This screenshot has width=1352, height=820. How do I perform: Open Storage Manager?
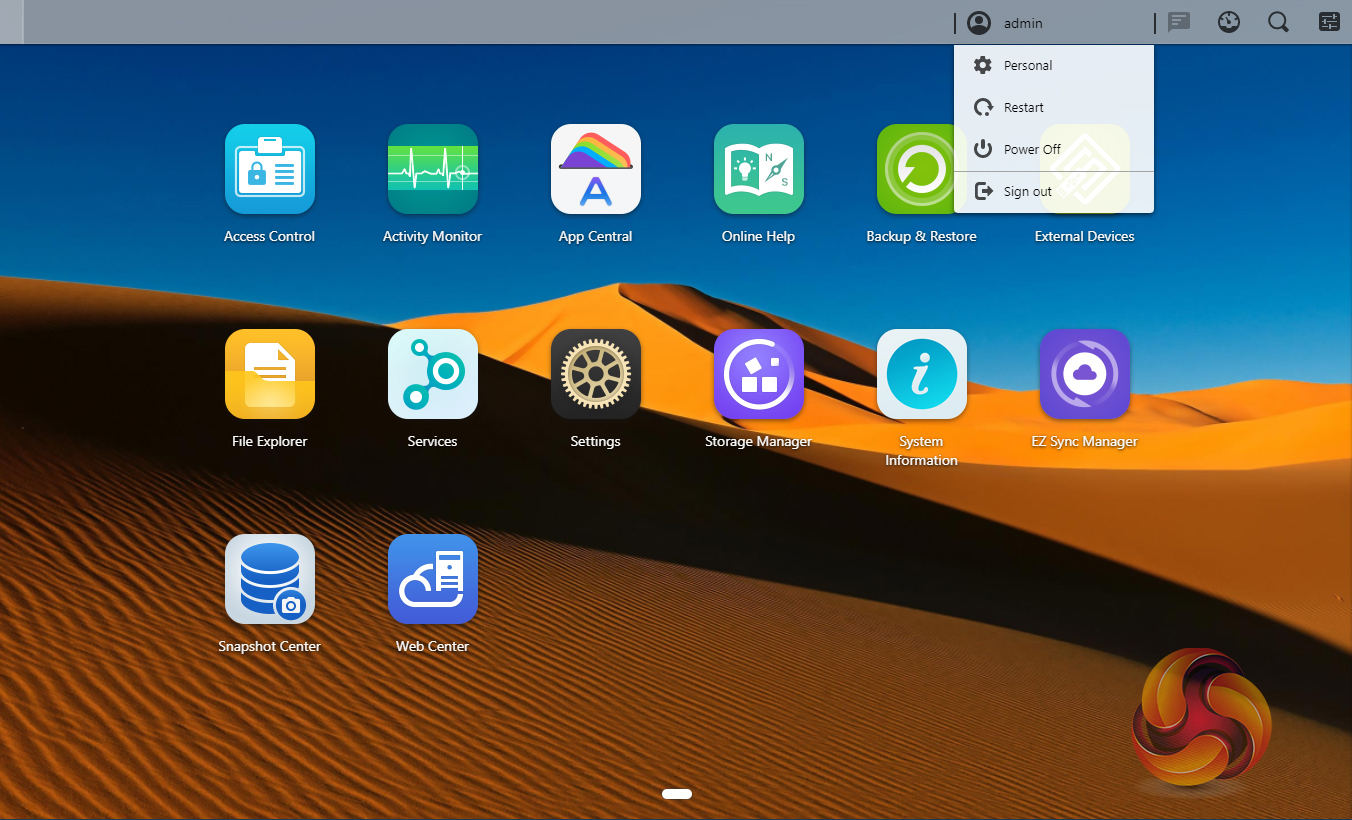point(759,374)
